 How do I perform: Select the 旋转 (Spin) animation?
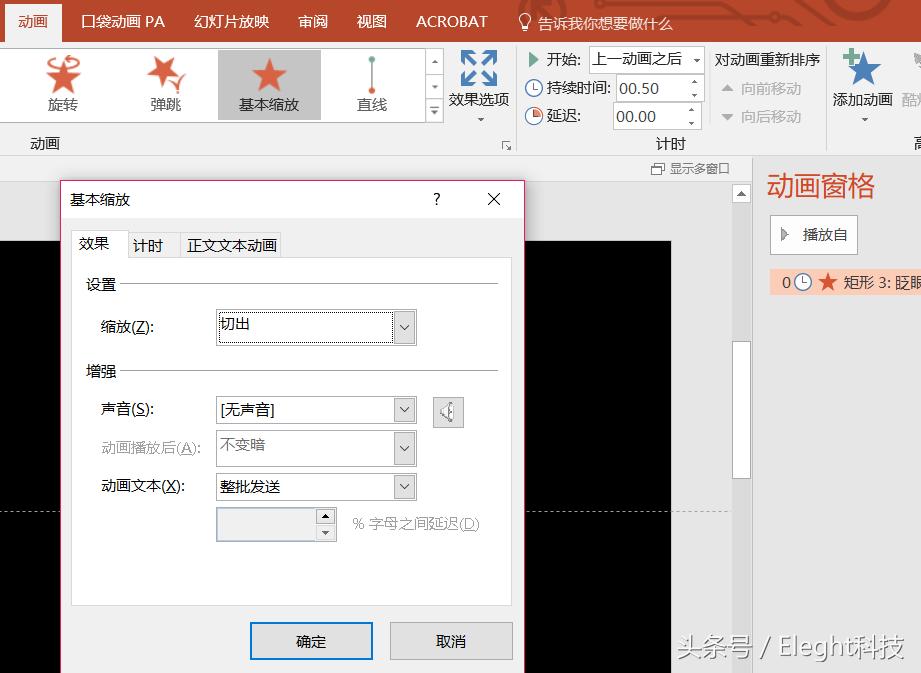(63, 84)
